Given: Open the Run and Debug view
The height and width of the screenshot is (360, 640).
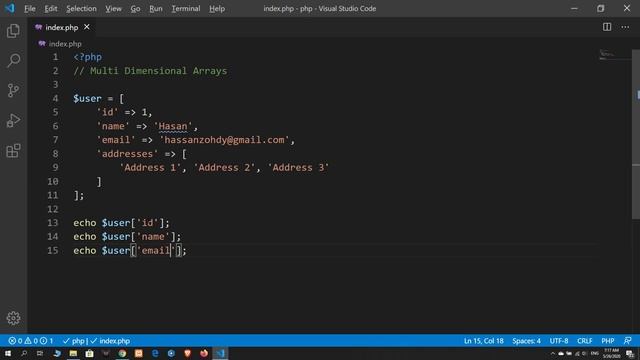Looking at the screenshot, I should point(13,120).
